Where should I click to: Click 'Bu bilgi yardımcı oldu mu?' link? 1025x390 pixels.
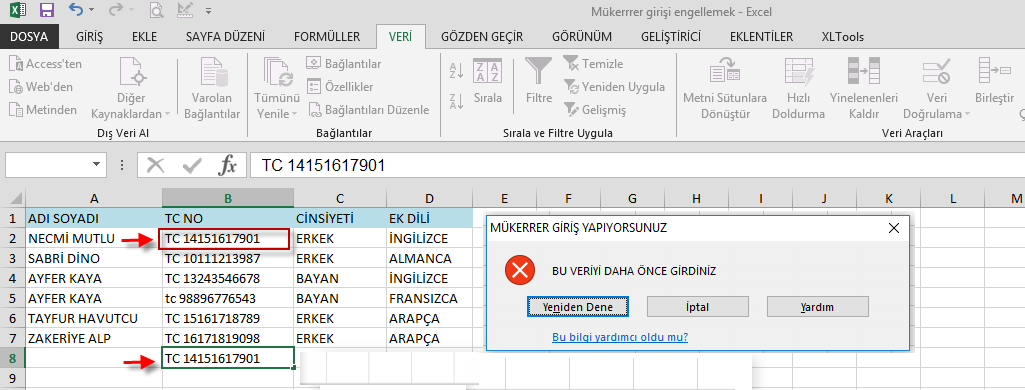pos(620,338)
